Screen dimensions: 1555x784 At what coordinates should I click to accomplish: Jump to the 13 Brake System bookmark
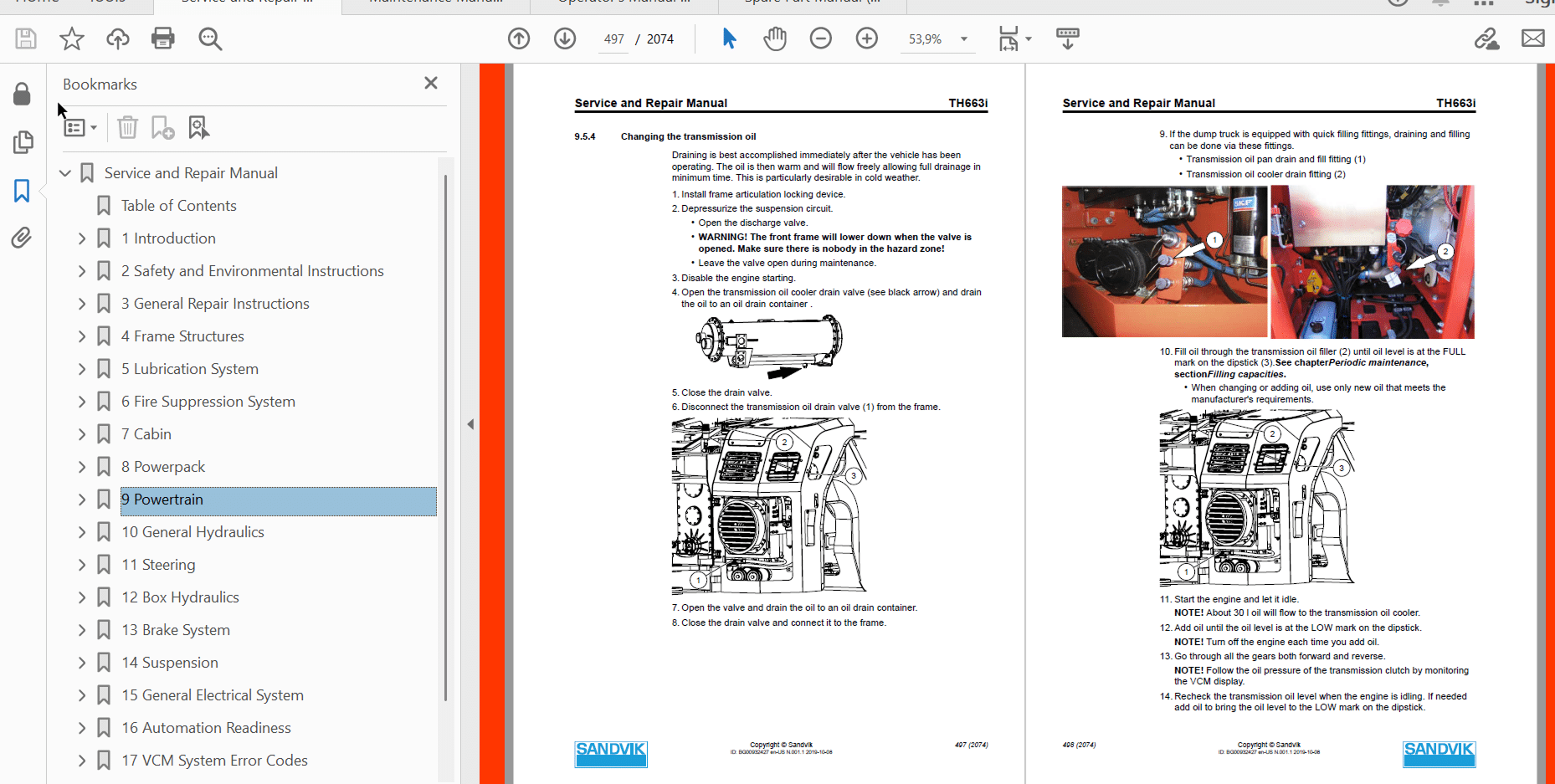tap(176, 630)
